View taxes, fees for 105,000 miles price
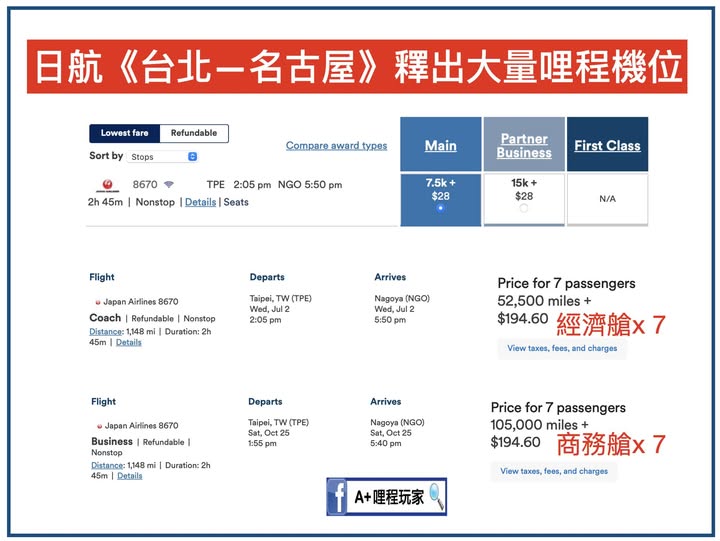The height and width of the screenshot is (541, 720). (x=554, y=471)
